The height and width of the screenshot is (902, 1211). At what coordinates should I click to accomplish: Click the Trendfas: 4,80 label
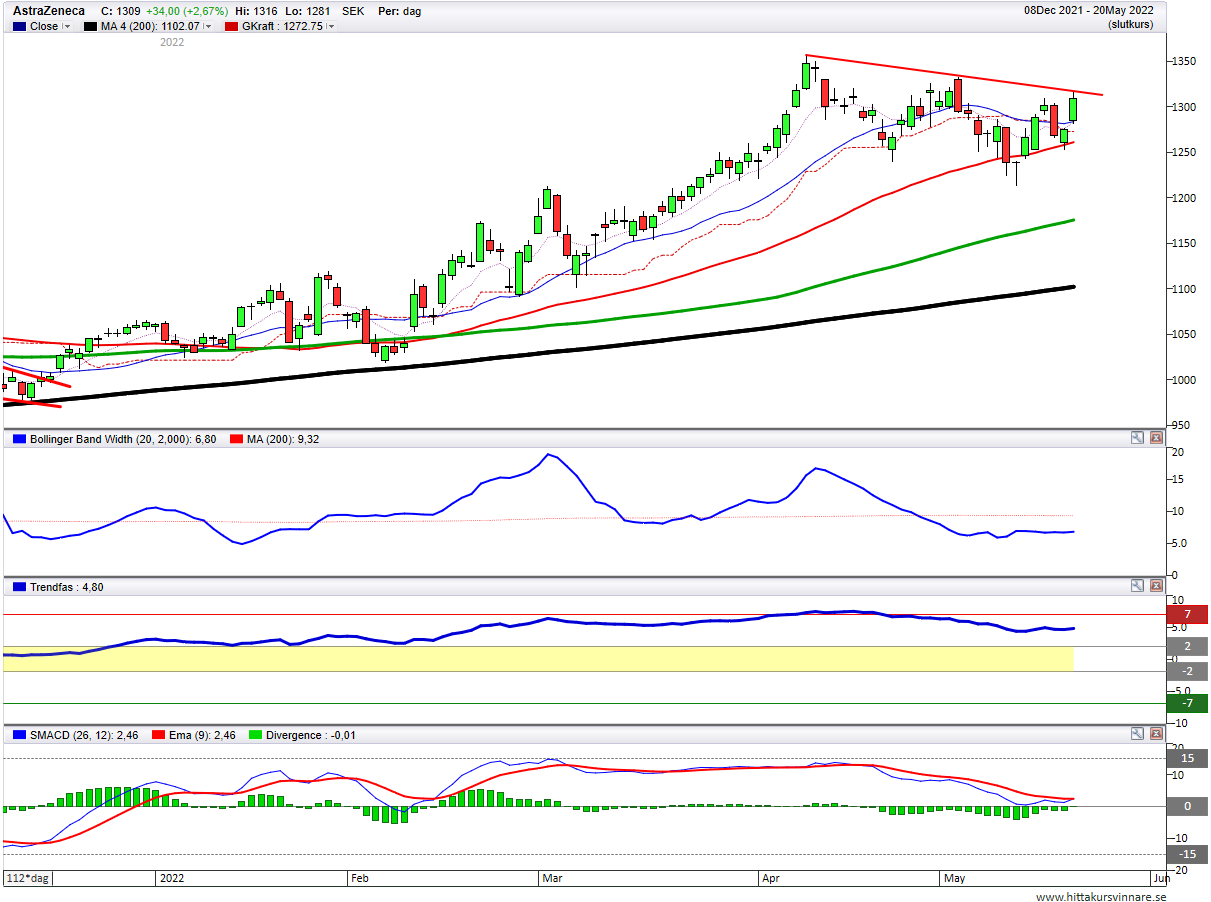coord(67,587)
